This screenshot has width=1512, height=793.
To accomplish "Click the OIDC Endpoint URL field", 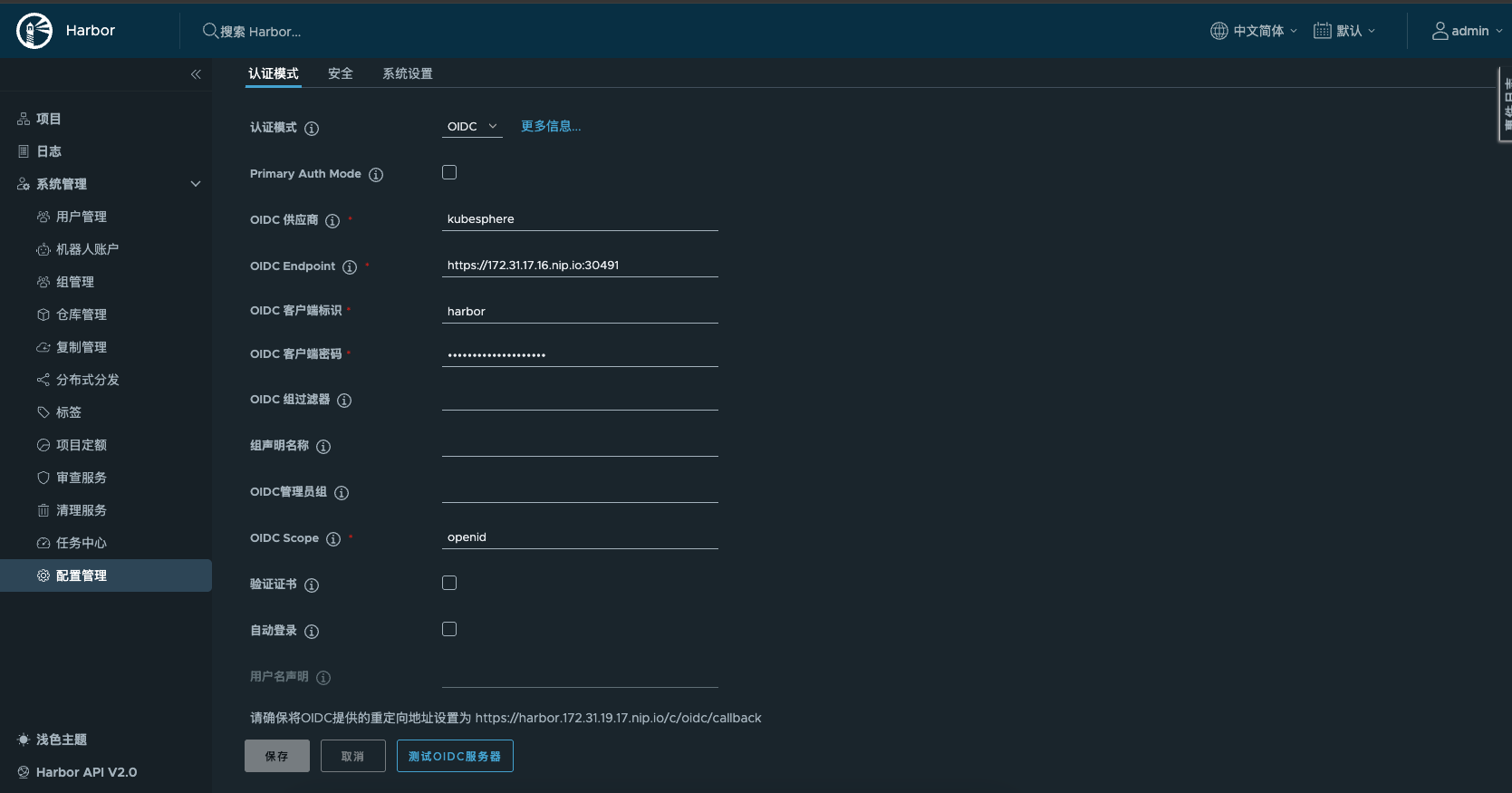I will 580,265.
